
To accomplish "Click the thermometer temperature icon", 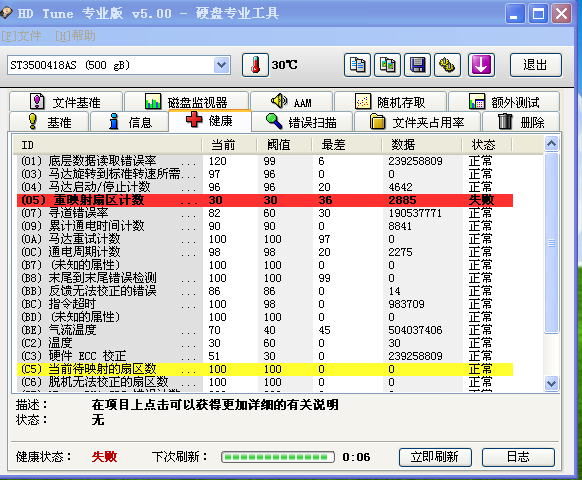I will tap(255, 65).
